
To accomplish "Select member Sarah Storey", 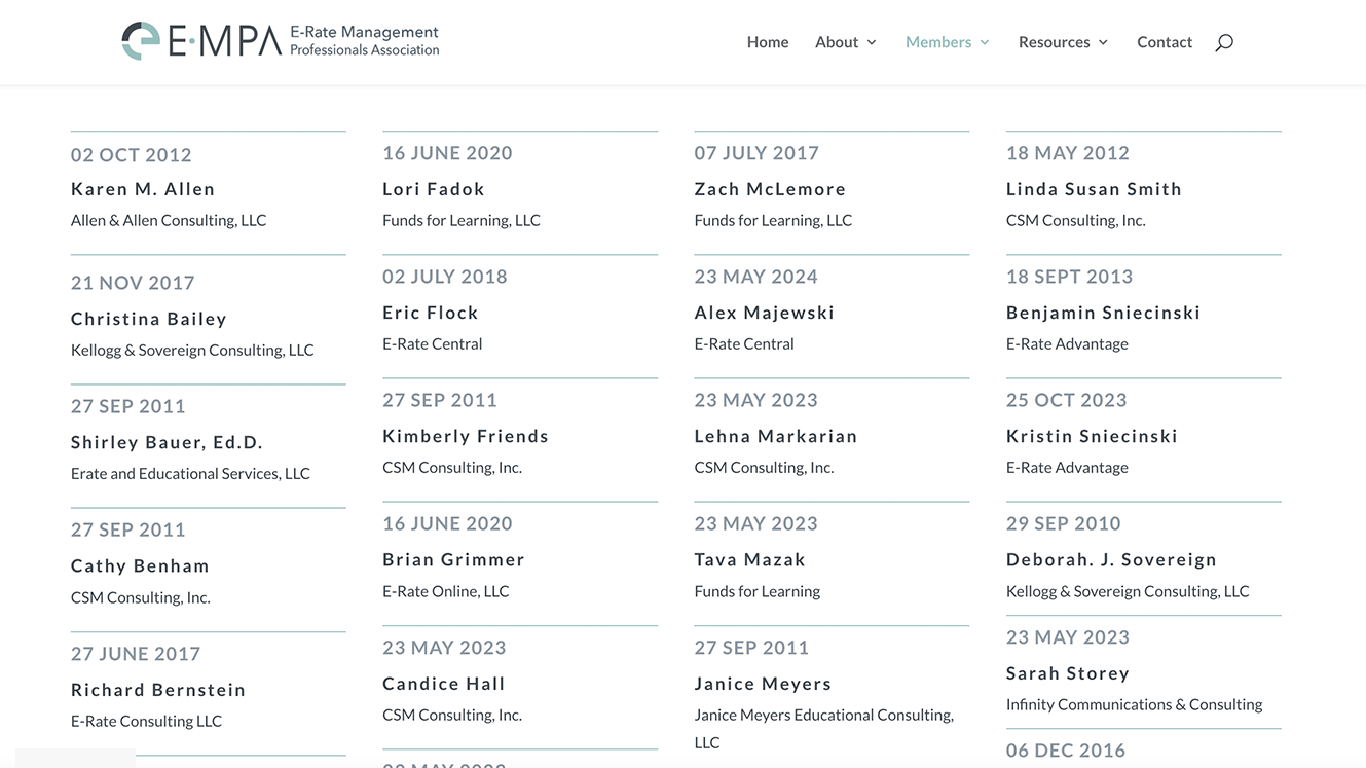I will pyautogui.click(x=1068, y=674).
